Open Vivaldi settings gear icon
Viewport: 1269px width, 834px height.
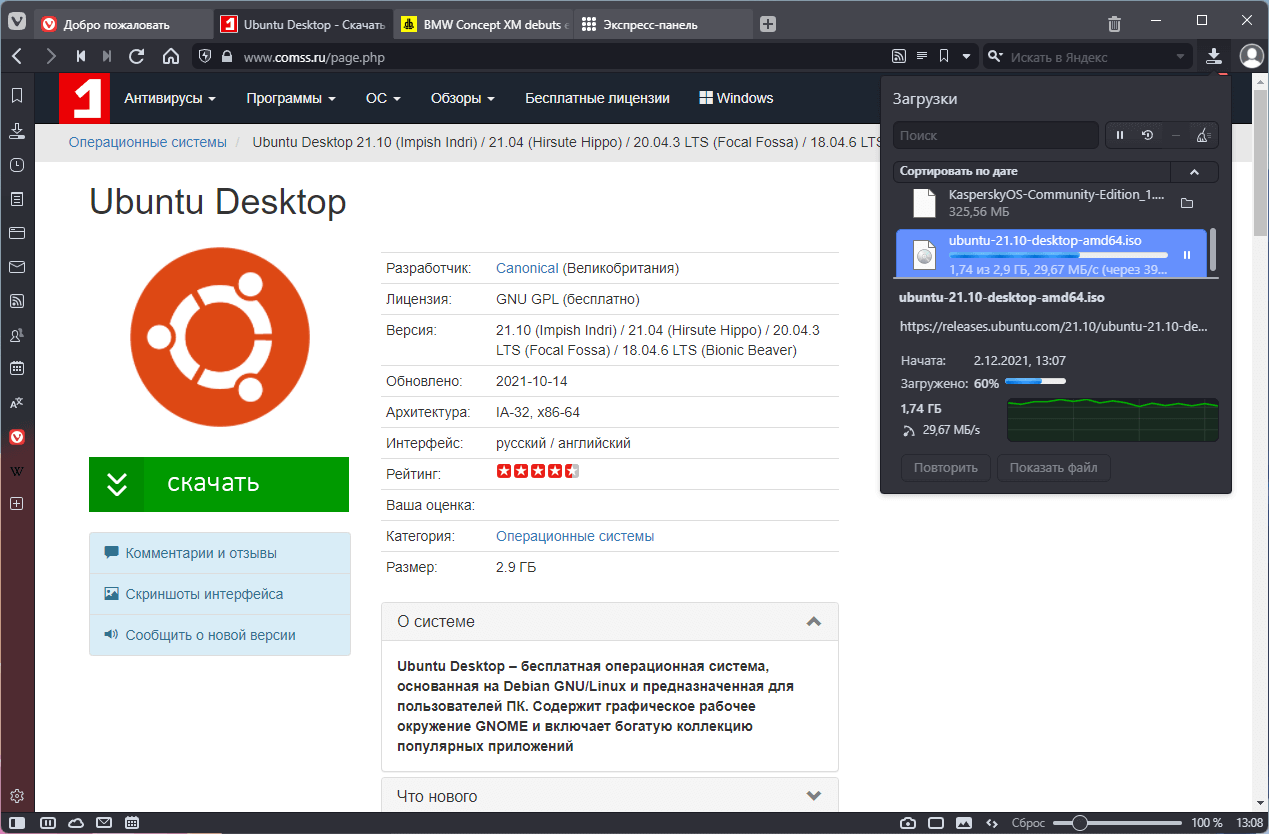(17, 797)
